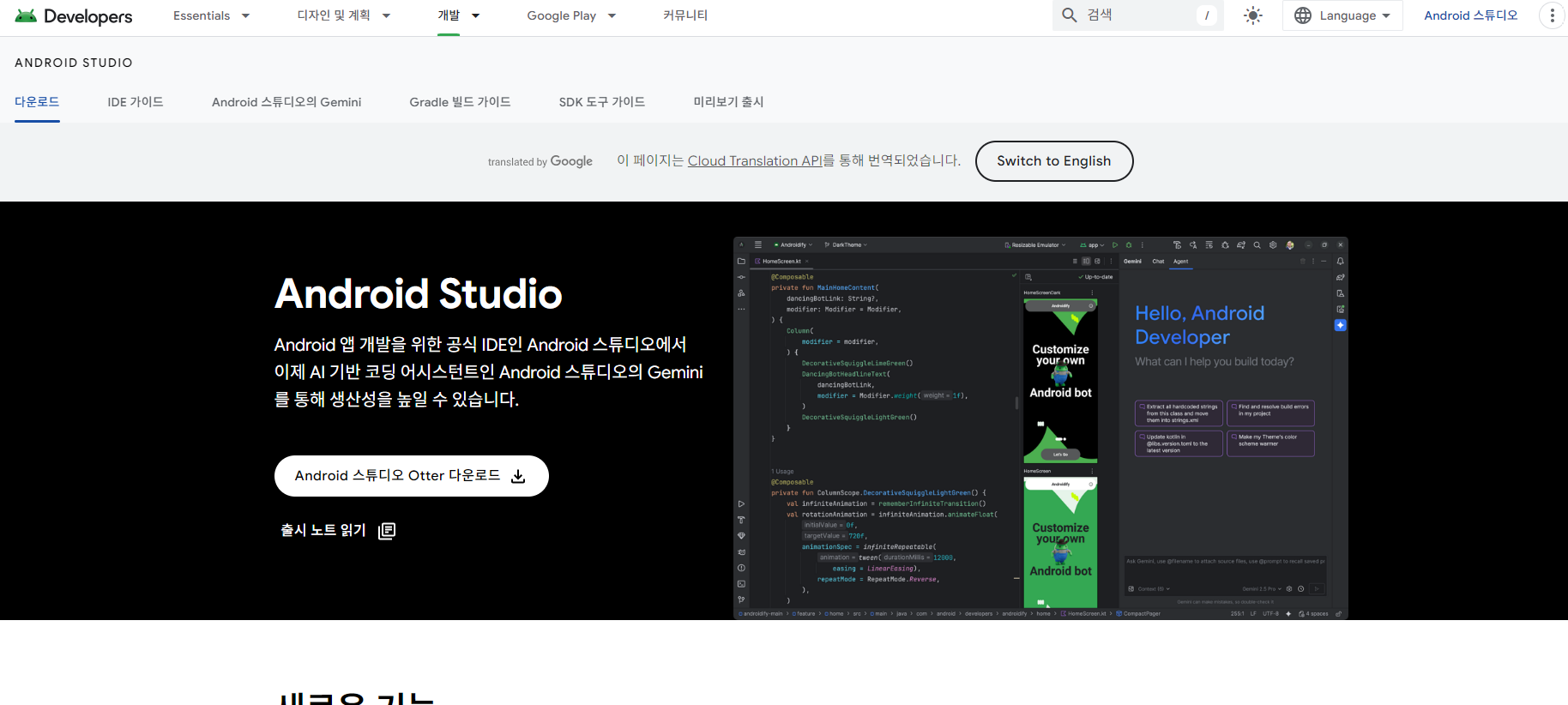Toggle the light/dark theme sun icon
This screenshot has height=705, width=1568.
[1253, 15]
